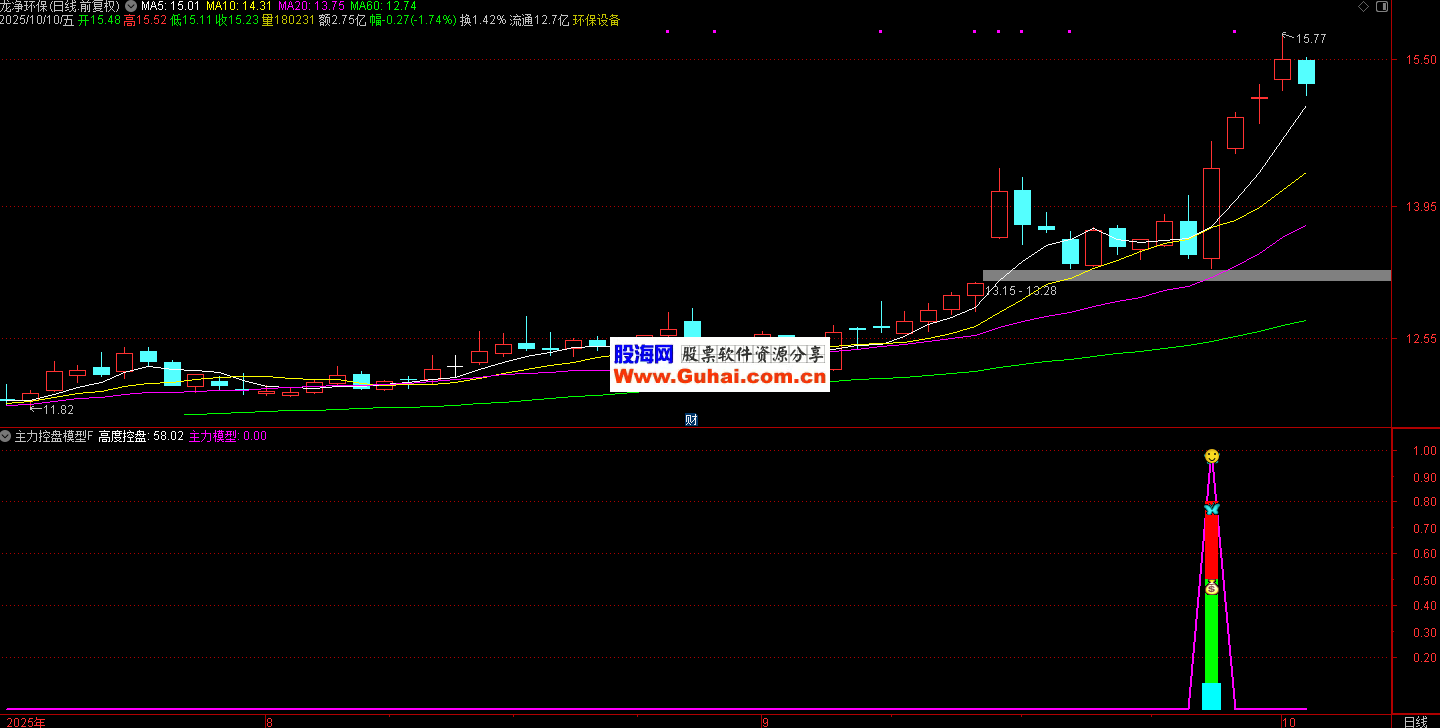Click the month 9 marker on time axis

pos(764,721)
